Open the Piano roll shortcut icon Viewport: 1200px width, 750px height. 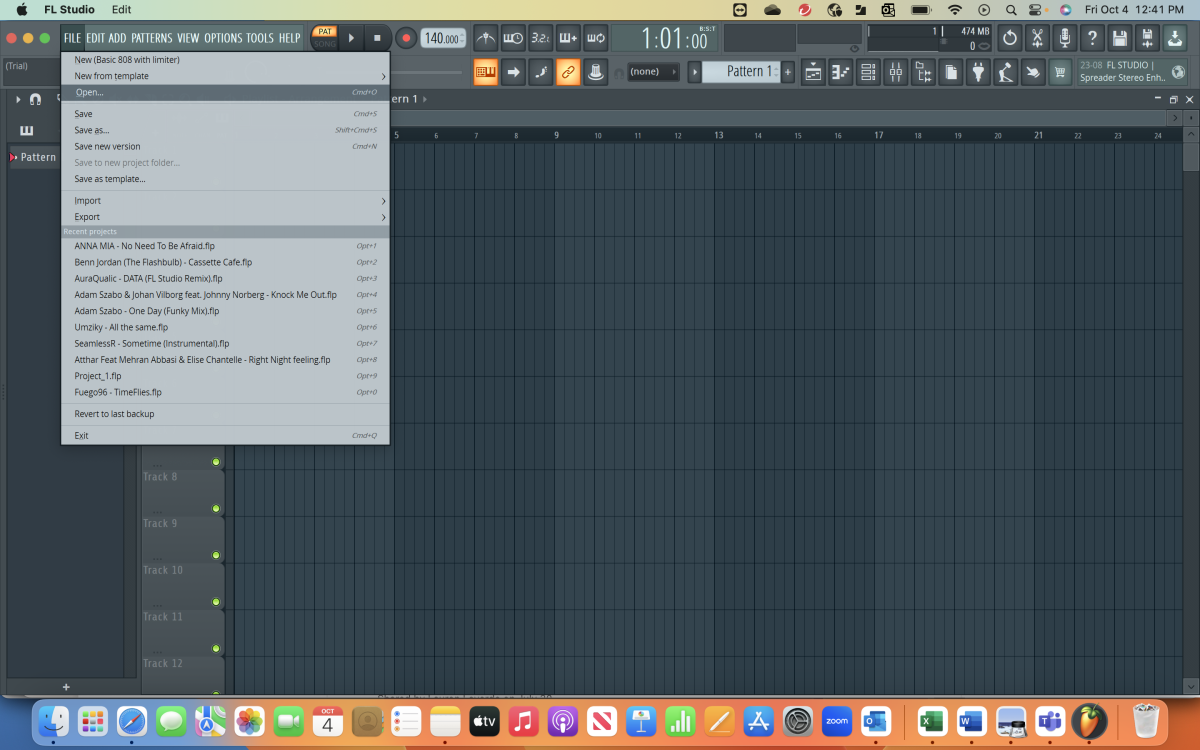841,71
